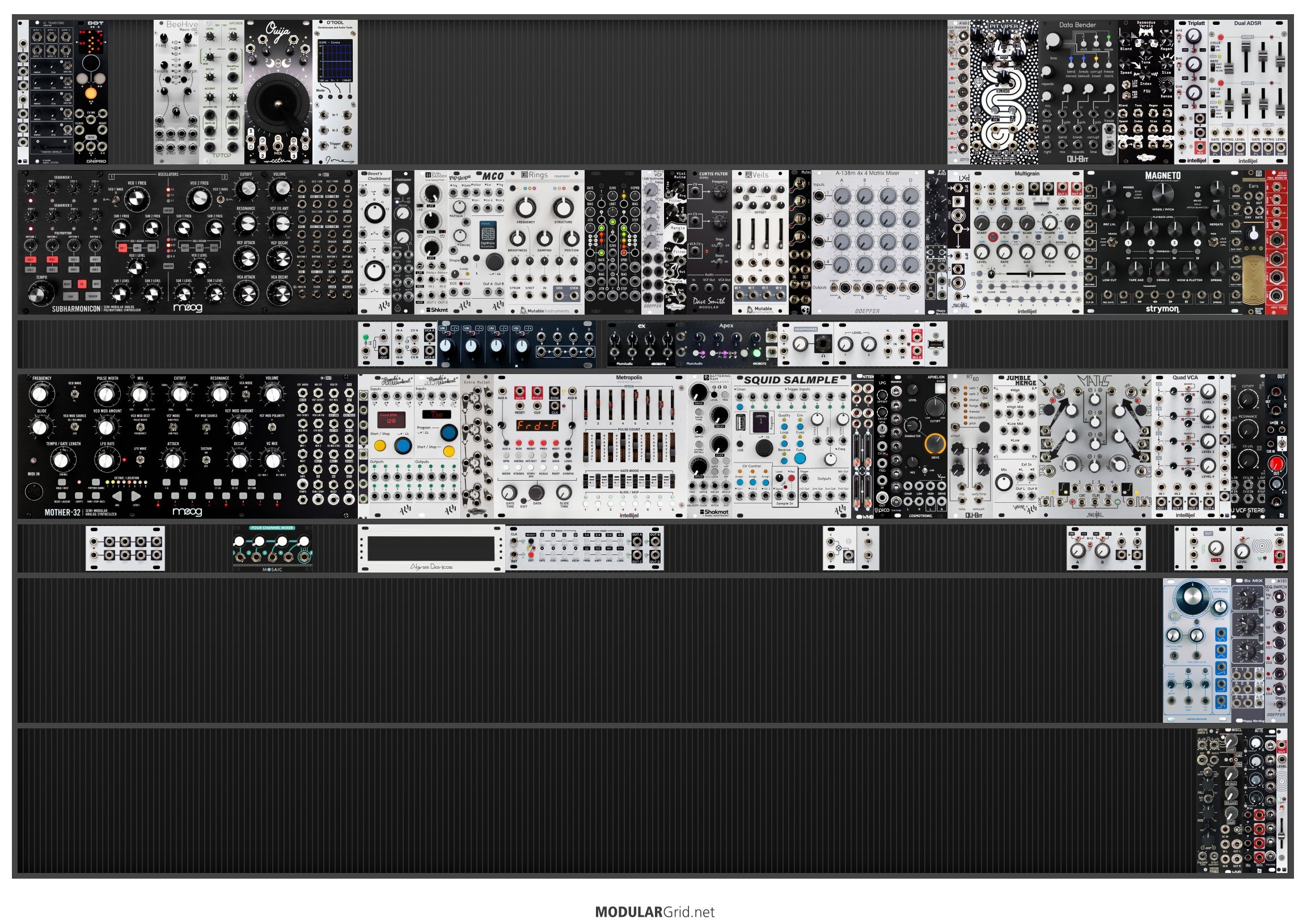This screenshot has height=924, width=1311.
Task: Toggle the Mother-32 VCO WAVE switch
Action: [x=75, y=394]
